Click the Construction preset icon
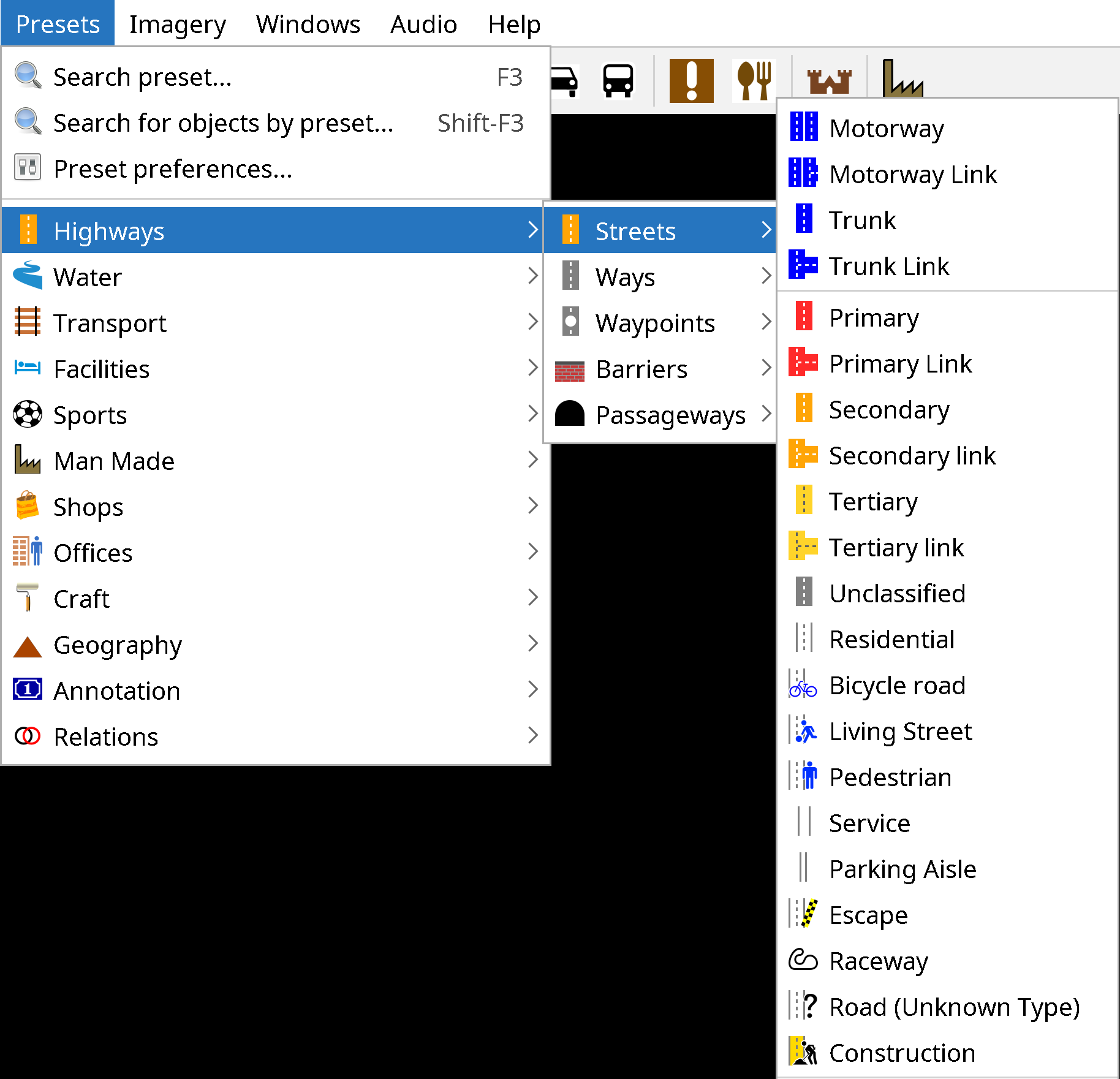Screen dimensions: 1120x1079 pyautogui.click(x=803, y=1052)
